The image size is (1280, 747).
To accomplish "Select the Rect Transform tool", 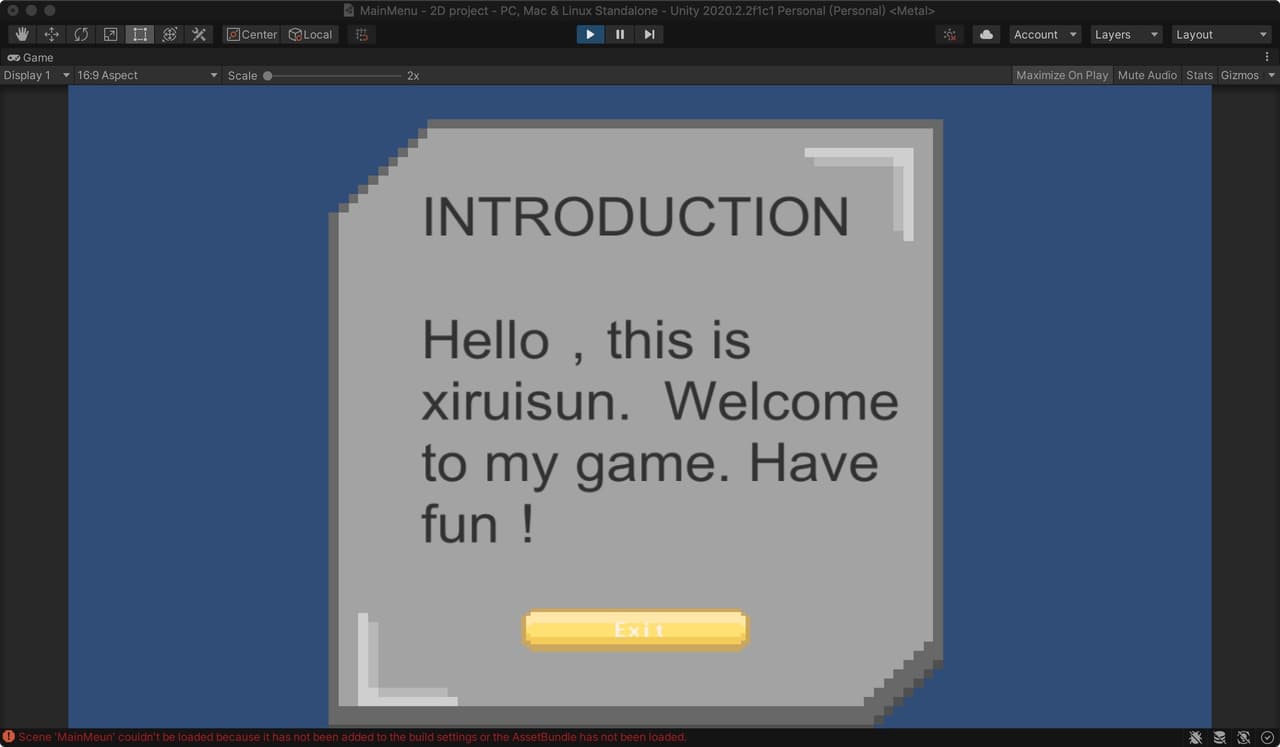I will point(140,34).
